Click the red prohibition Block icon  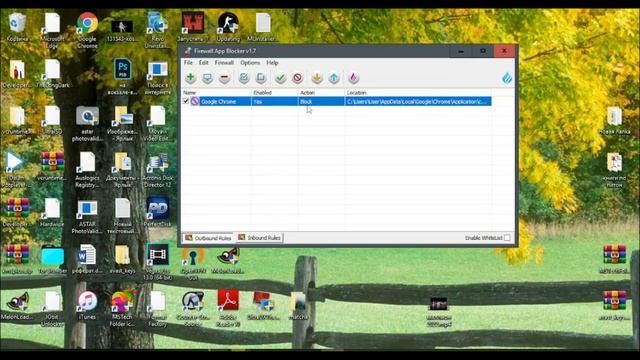click(298, 78)
